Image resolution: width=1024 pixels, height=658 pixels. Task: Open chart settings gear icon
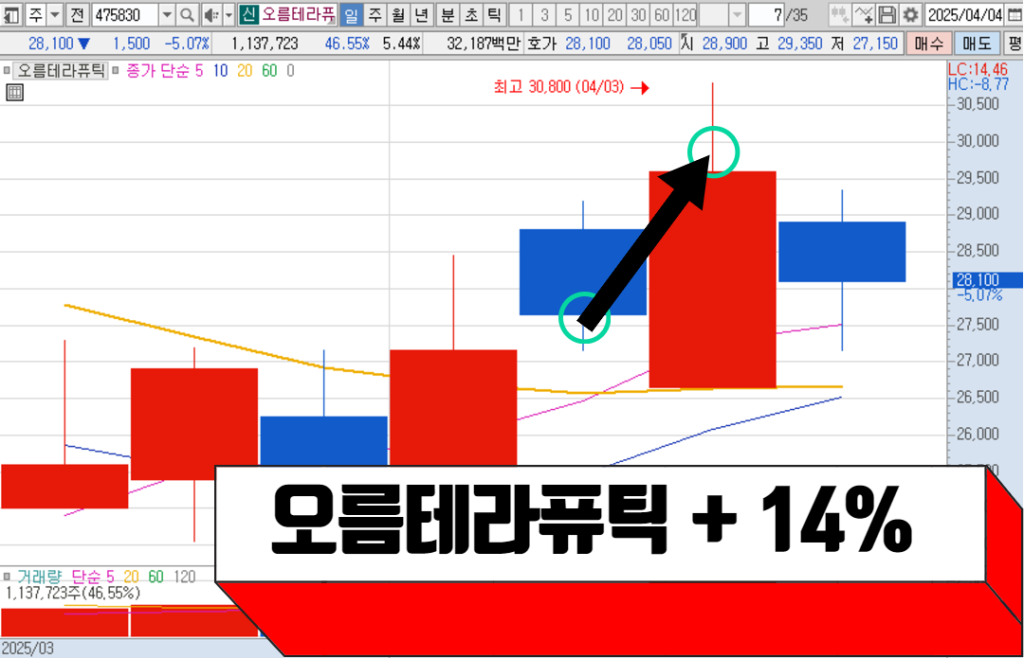click(x=909, y=14)
